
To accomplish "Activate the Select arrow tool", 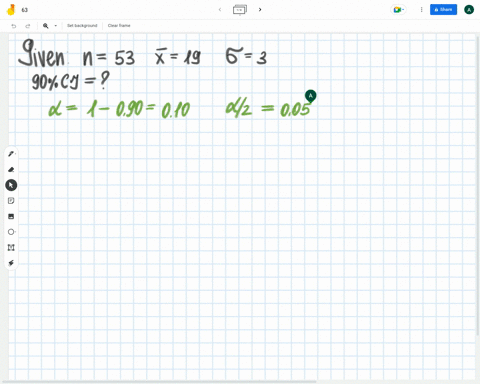I will (x=11, y=185).
